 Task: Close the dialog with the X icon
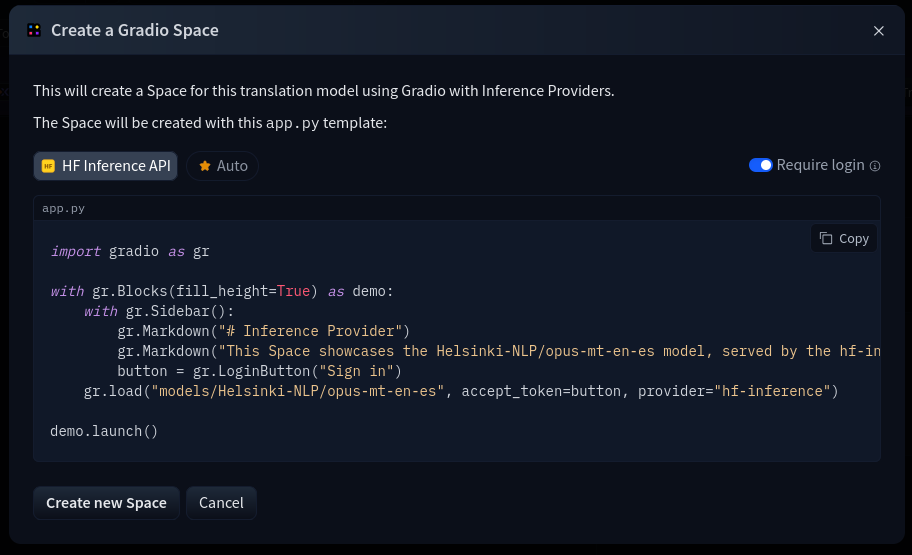(879, 31)
